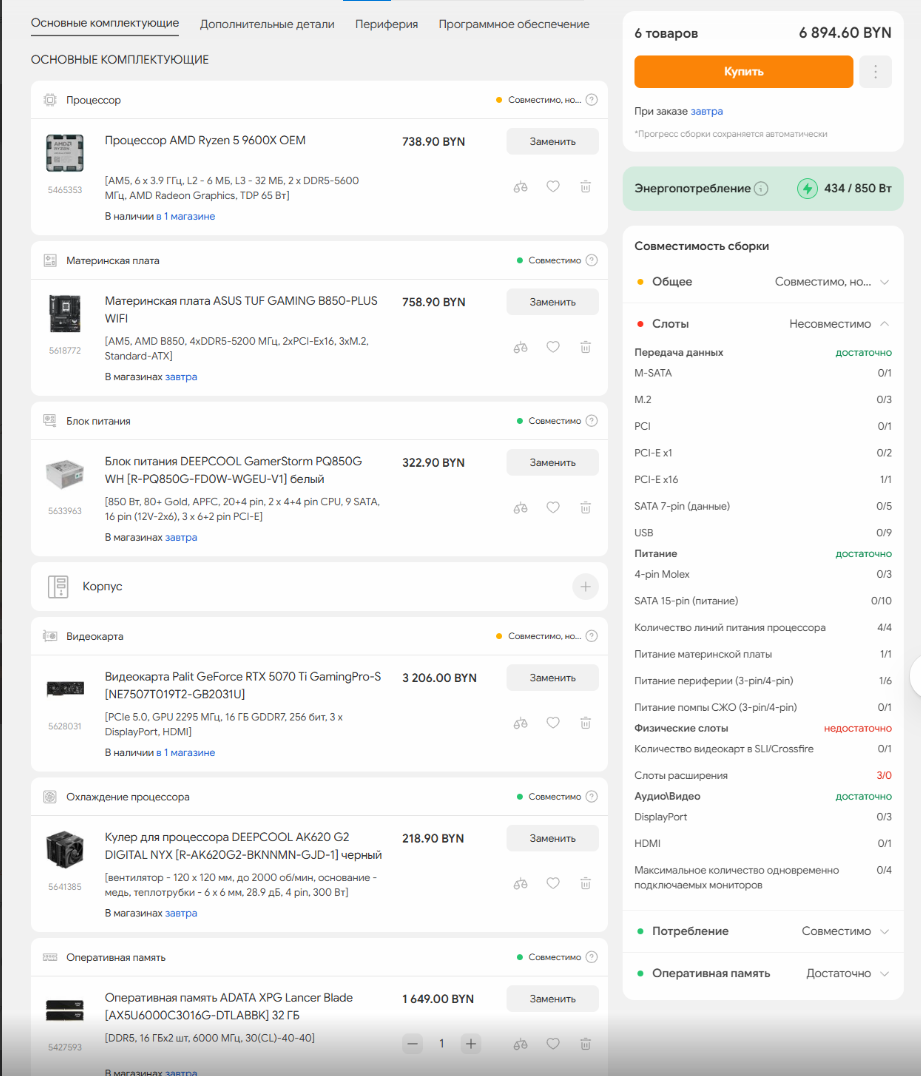921x1076 pixels.
Task: Decrease ADATA memory quantity with minus
Action: tap(412, 1044)
